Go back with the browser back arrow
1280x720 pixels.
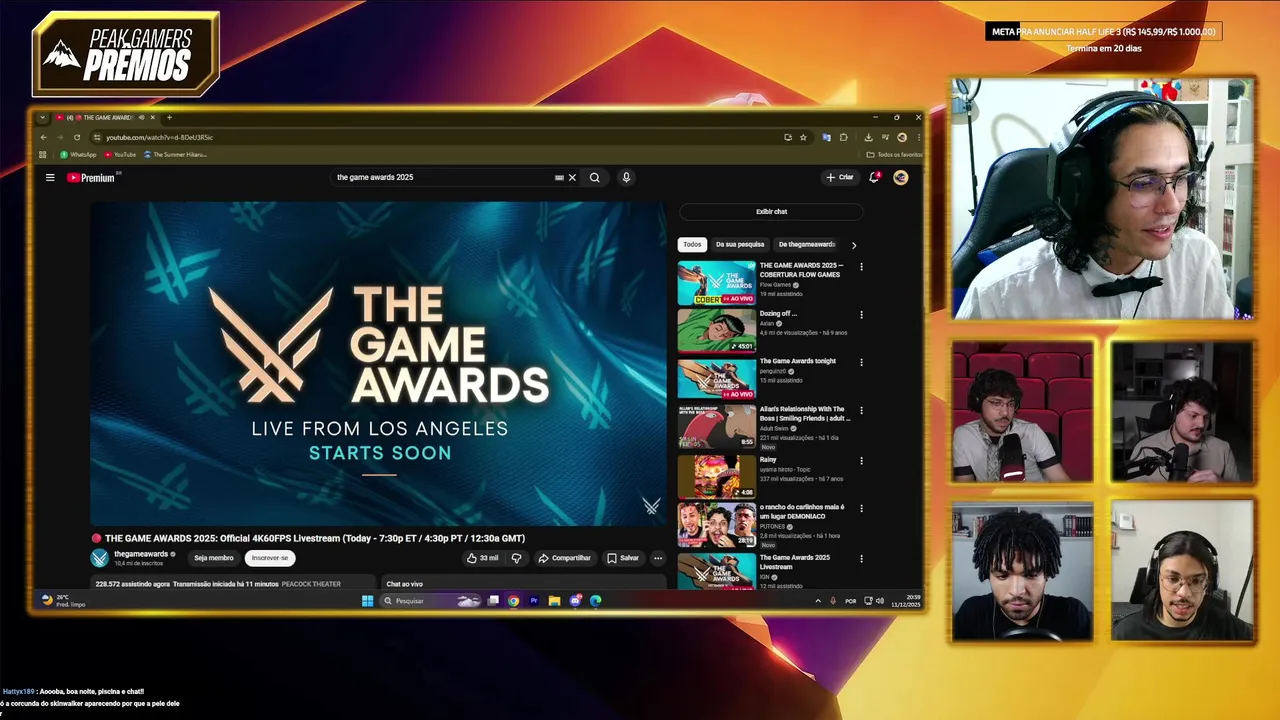coord(43,137)
